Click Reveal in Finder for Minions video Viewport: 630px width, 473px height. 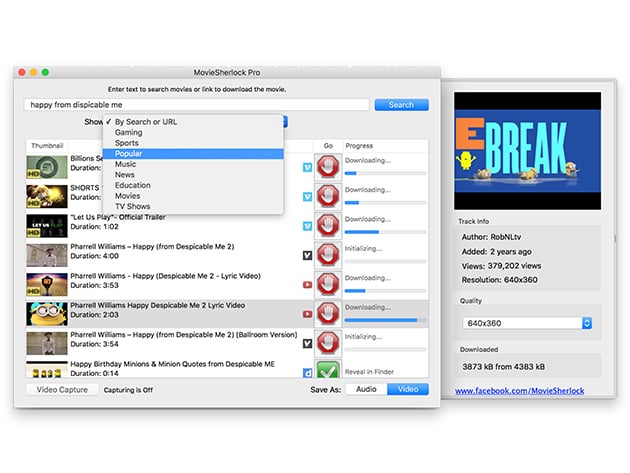point(369,372)
